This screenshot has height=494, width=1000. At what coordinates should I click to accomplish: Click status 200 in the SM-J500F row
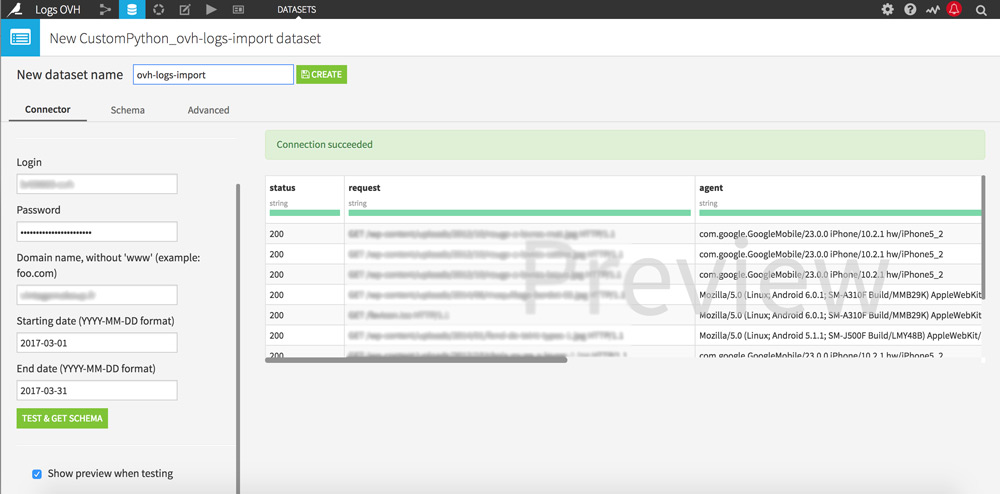tap(277, 335)
